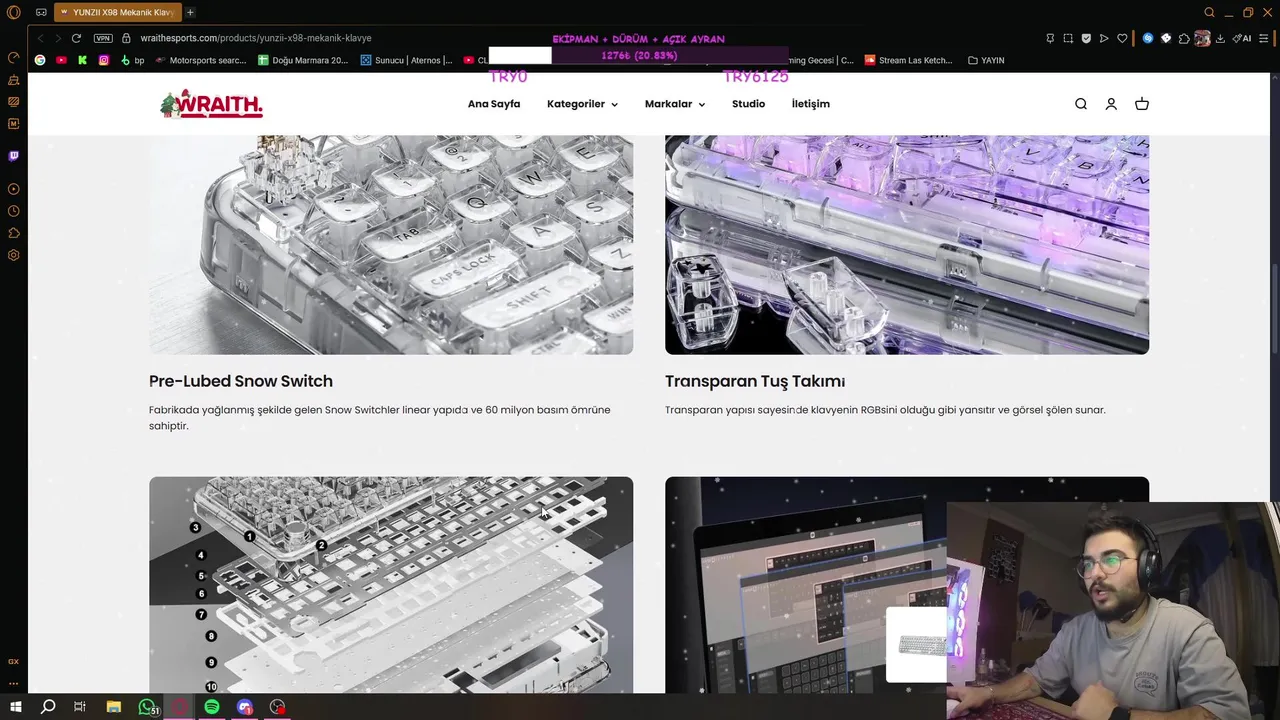Viewport: 1280px width, 720px height.
Task: Open Stream Las Ketchup bookmark
Action: (909, 60)
